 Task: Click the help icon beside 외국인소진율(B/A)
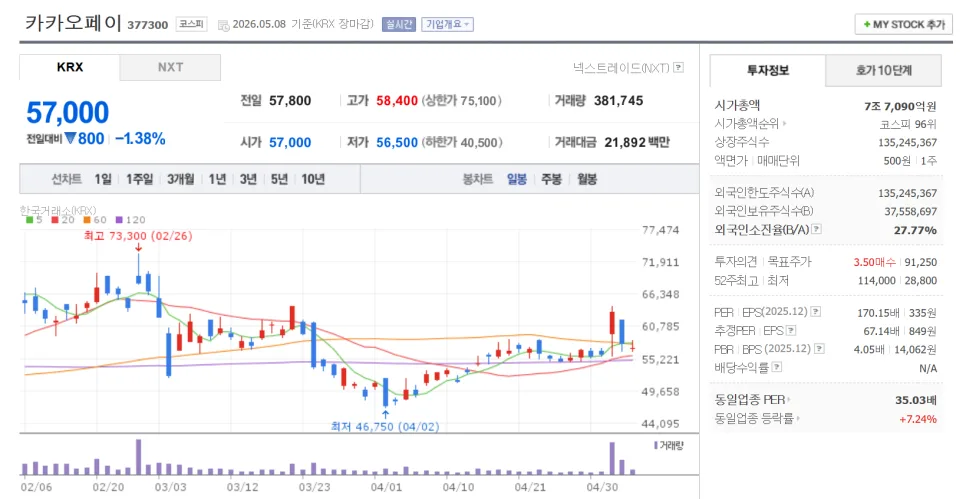(x=816, y=229)
